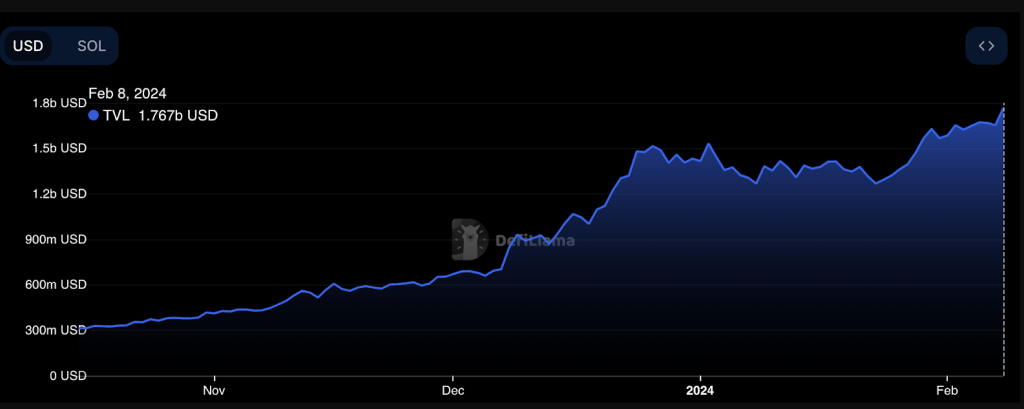Click the Dec label on the x-axis
Image resolution: width=1024 pixels, height=409 pixels.
pos(452,389)
